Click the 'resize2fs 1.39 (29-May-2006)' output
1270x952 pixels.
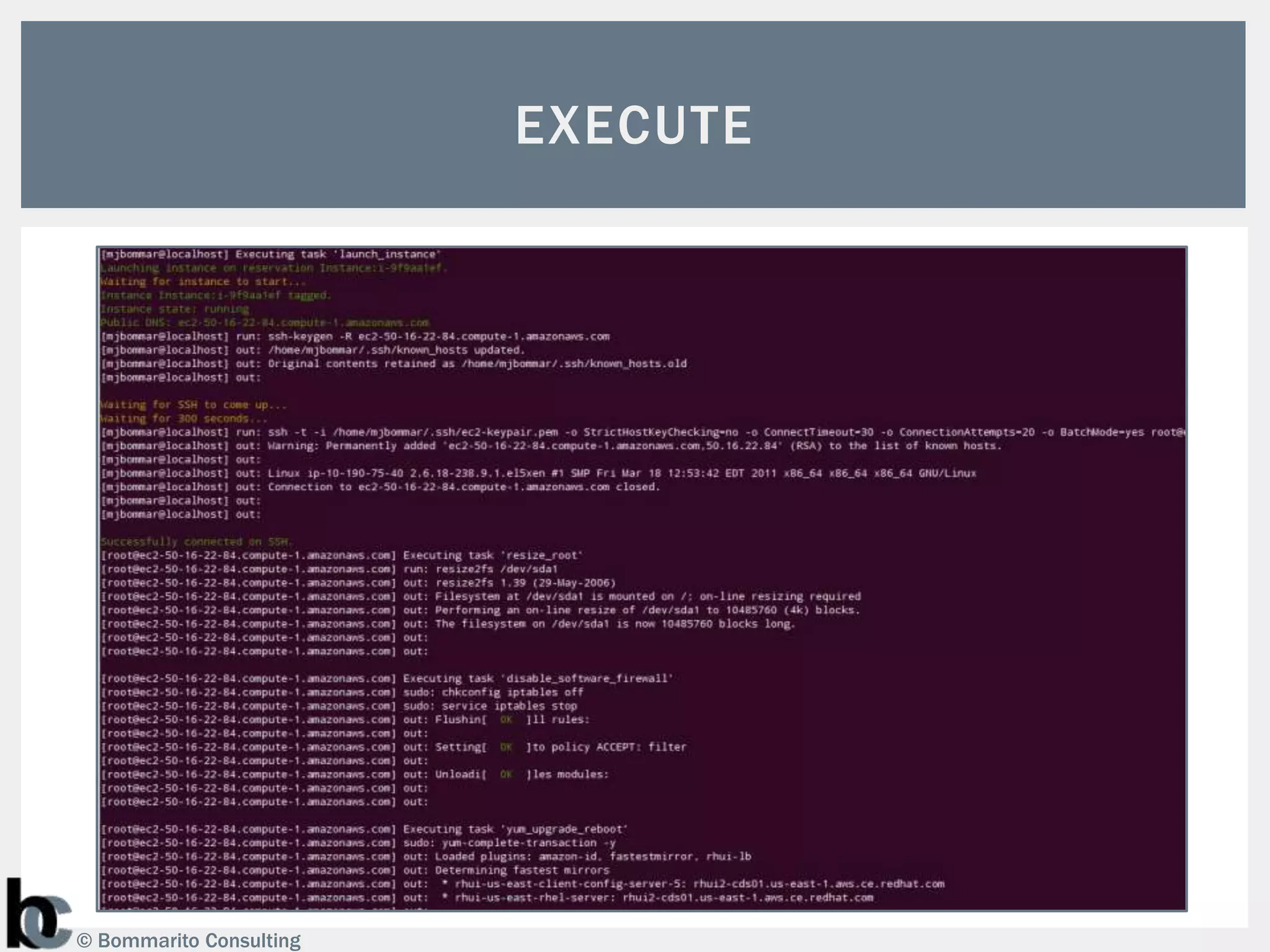358,583
